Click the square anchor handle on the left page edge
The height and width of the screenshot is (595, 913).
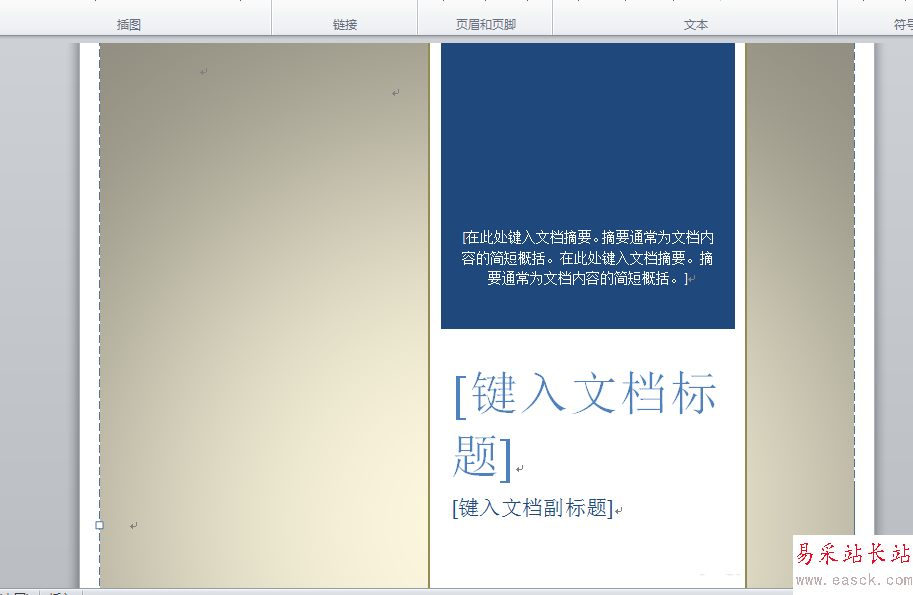[100, 525]
